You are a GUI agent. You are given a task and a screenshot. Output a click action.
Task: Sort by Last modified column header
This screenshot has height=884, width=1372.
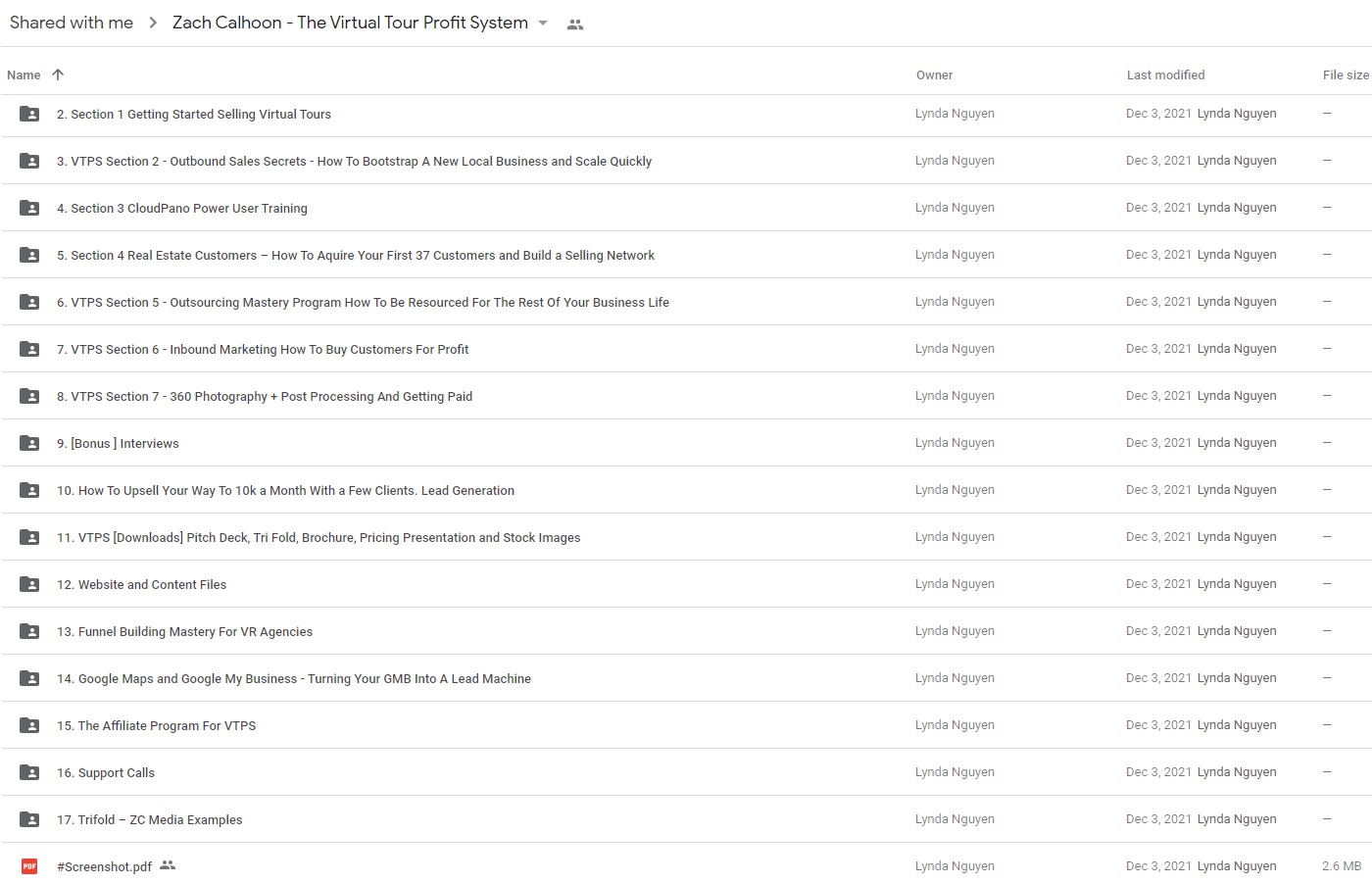click(1165, 74)
